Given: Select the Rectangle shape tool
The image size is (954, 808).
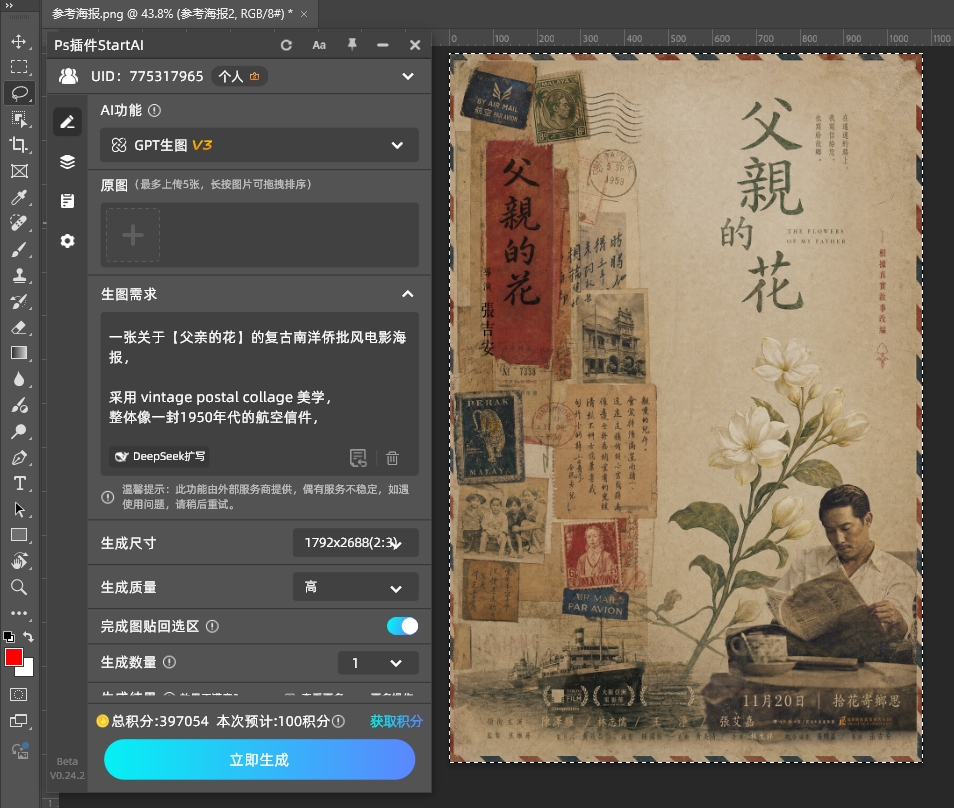Looking at the screenshot, I should [19, 535].
